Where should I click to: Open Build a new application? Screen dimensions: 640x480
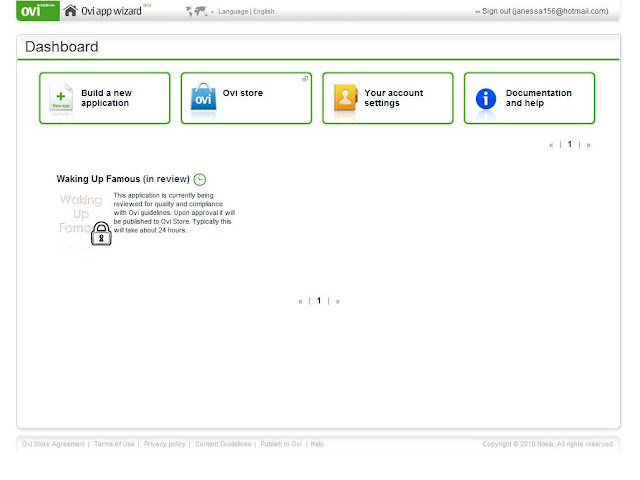point(104,98)
